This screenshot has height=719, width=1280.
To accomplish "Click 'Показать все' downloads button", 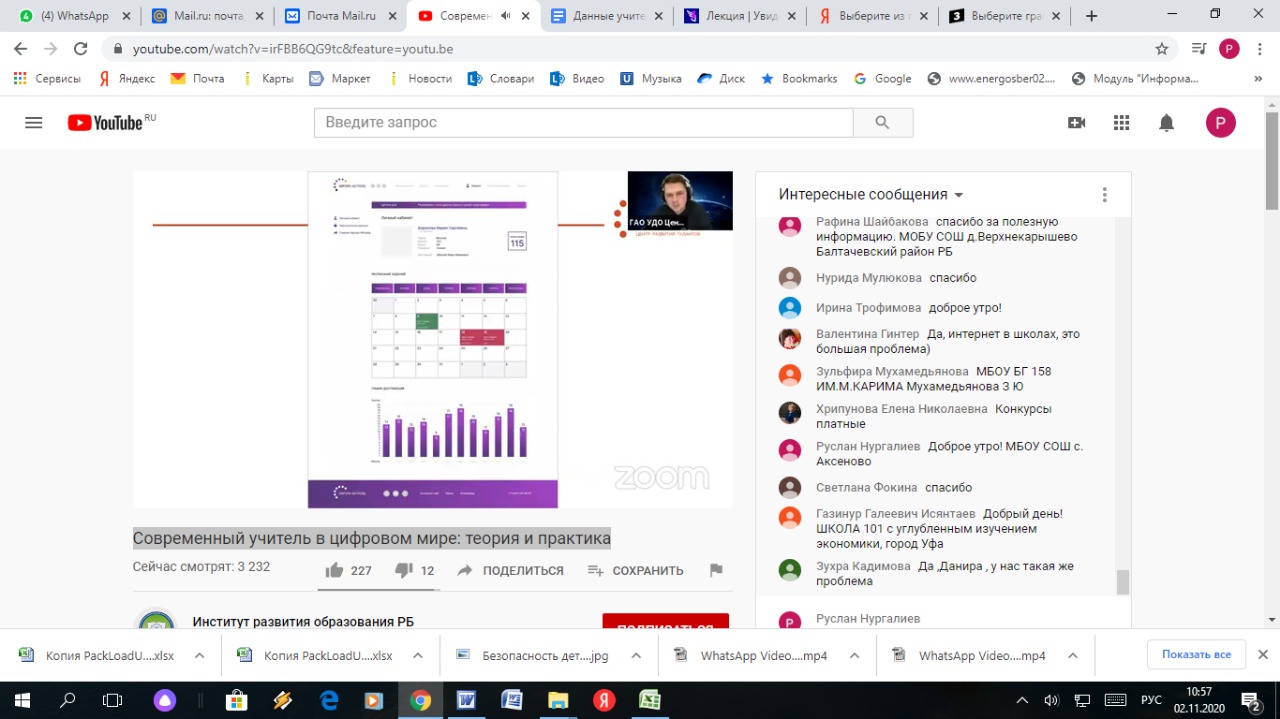I will click(x=1196, y=654).
